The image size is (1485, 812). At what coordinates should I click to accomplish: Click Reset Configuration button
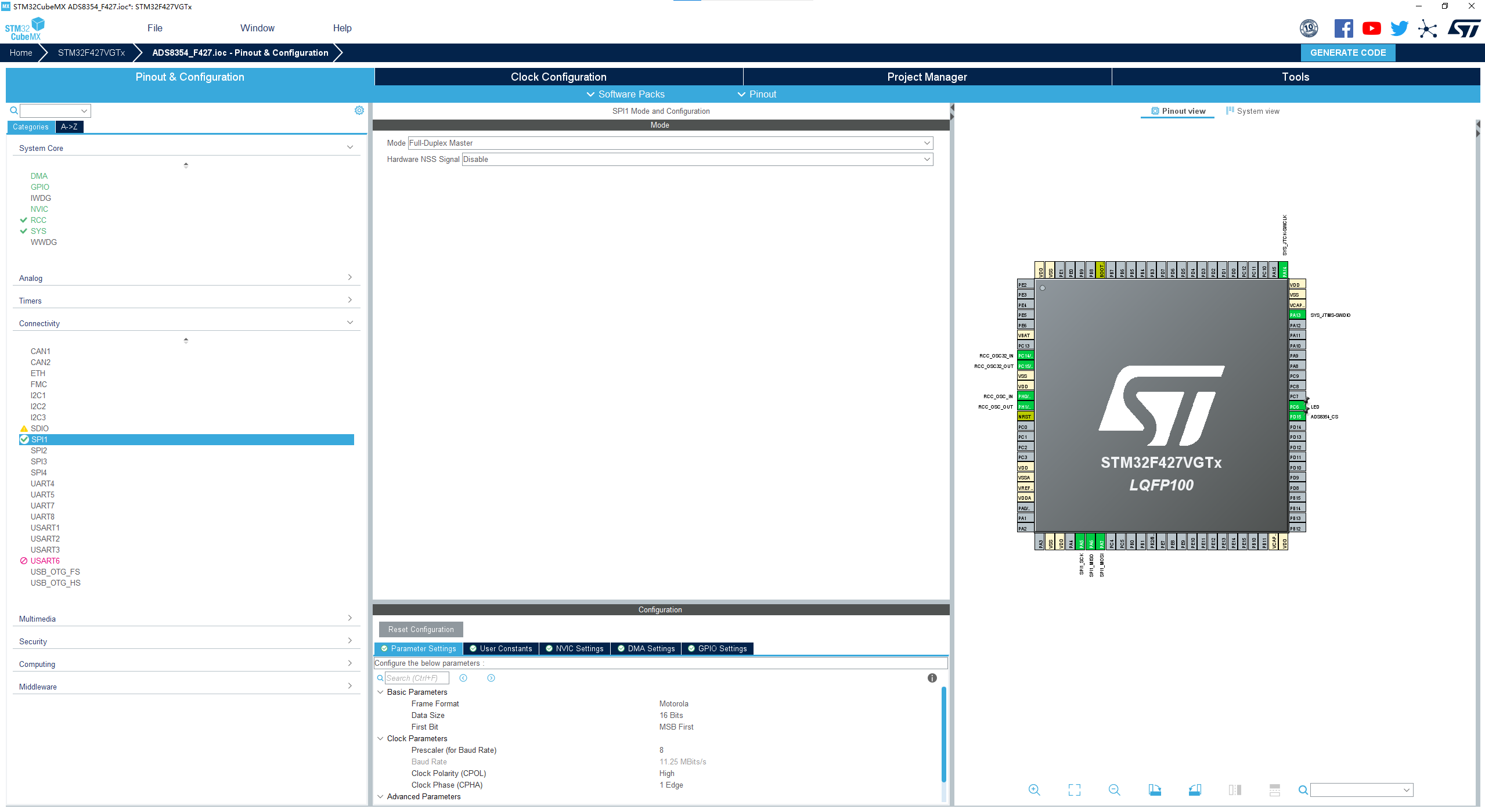click(x=421, y=629)
